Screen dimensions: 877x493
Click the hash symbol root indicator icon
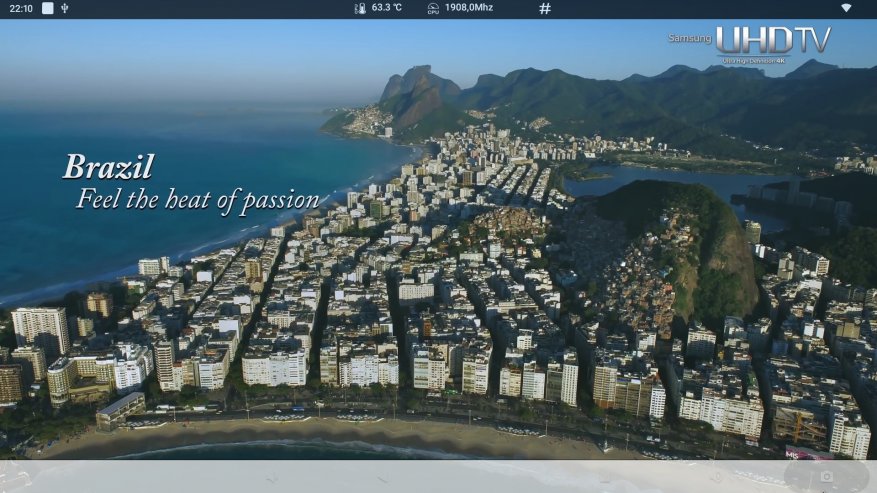click(545, 8)
